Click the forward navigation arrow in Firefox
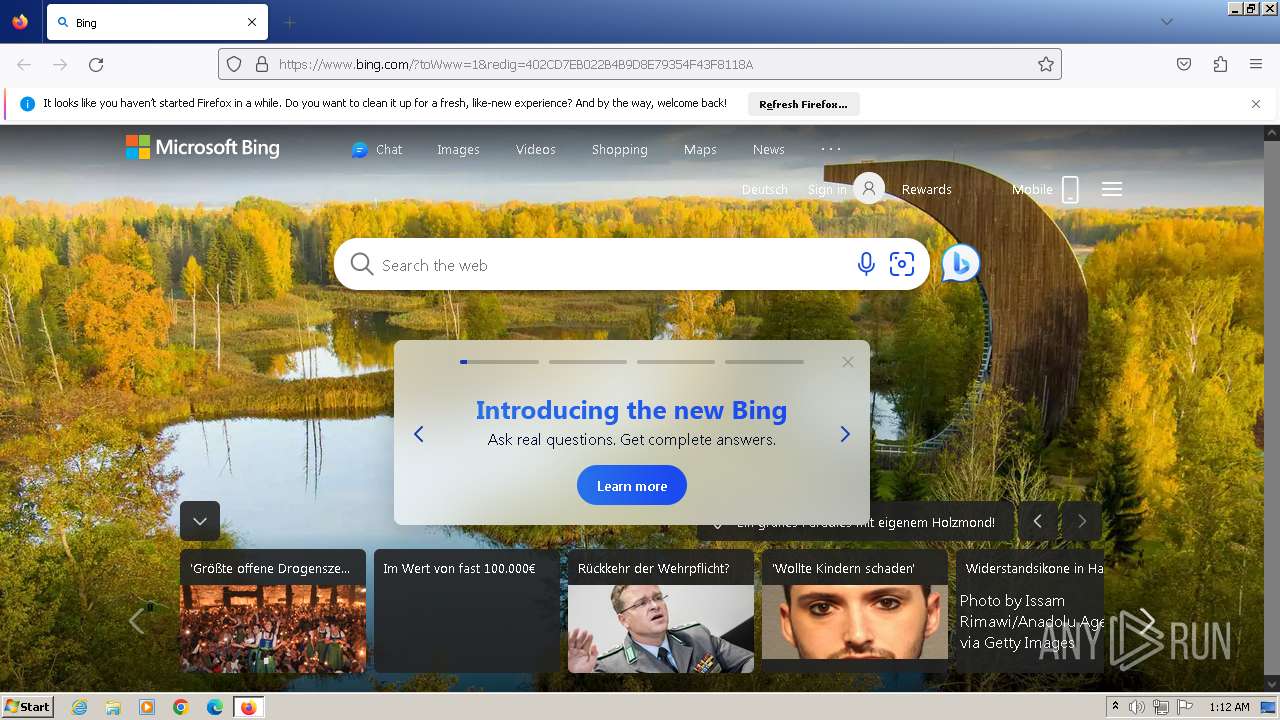 (x=60, y=64)
